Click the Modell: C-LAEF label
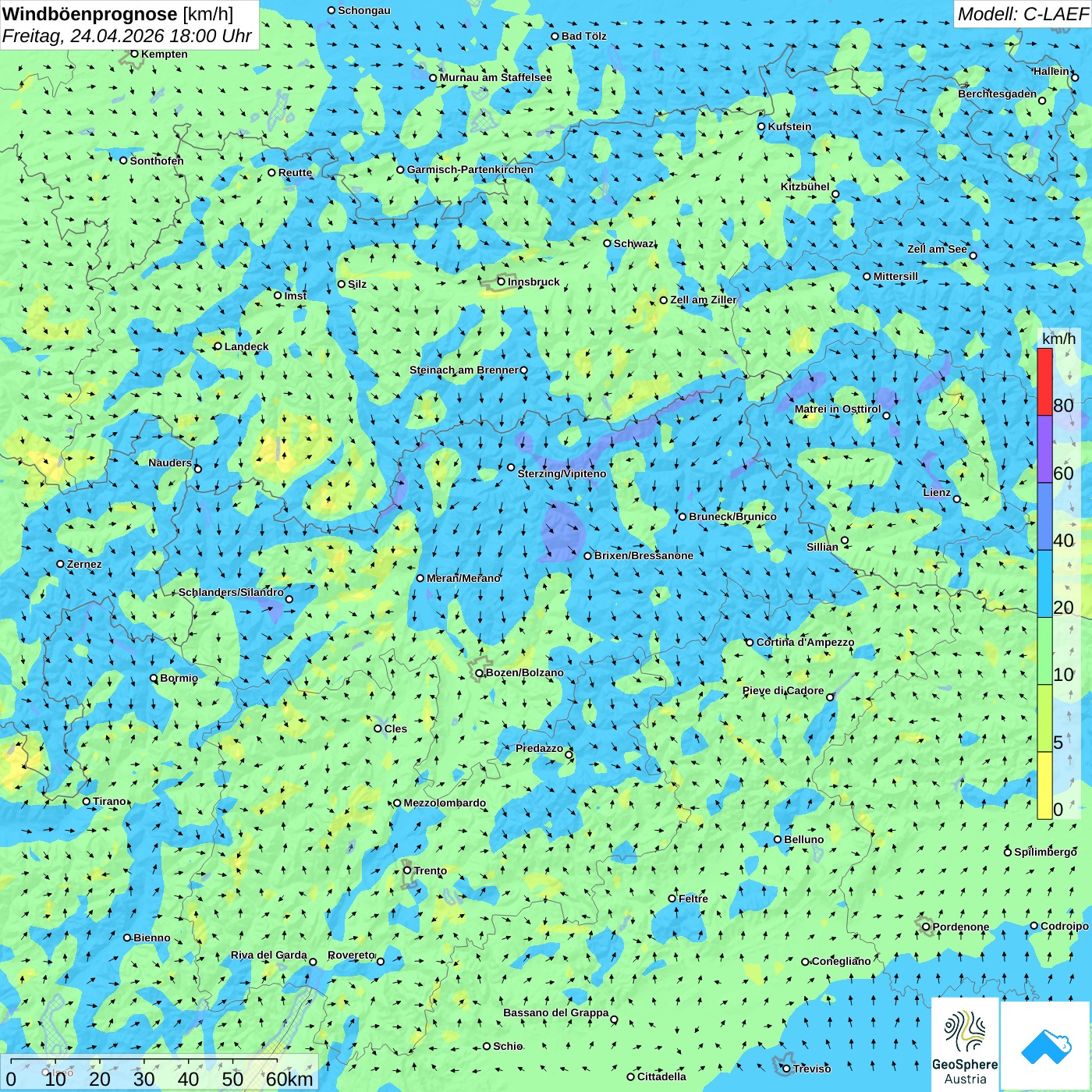Viewport: 1092px width, 1092px height. coord(1022,14)
